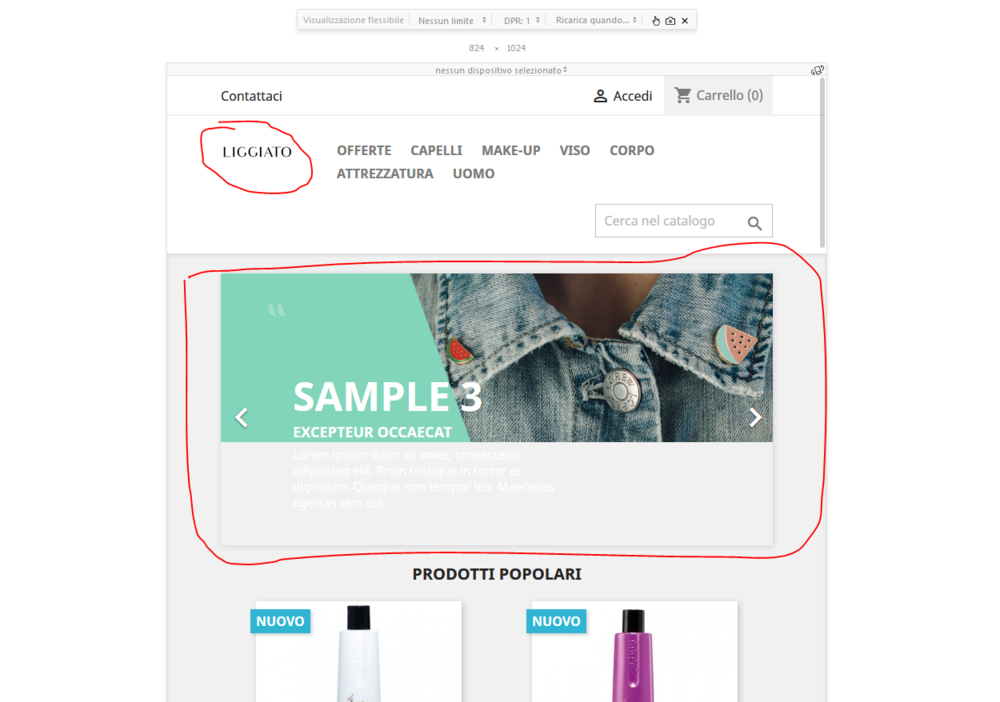Open the OFFERTE menu item
The image size is (1000, 702).
coord(364,150)
